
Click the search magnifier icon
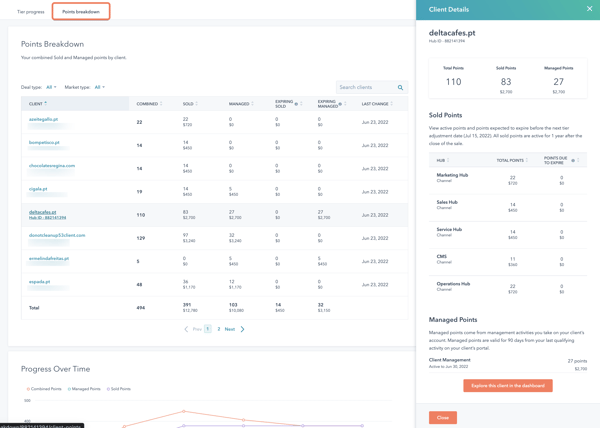(x=400, y=88)
